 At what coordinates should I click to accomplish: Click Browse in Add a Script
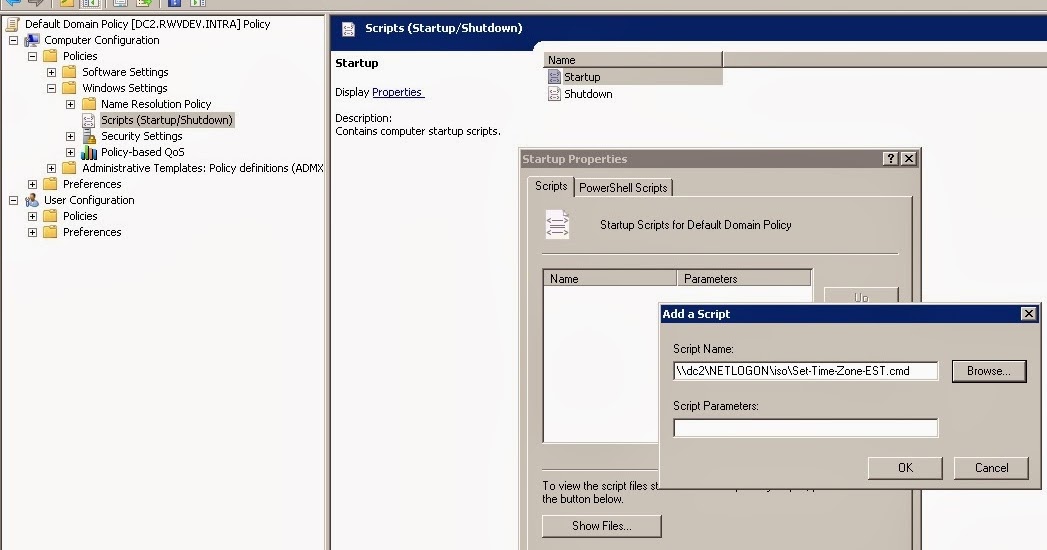tap(989, 371)
